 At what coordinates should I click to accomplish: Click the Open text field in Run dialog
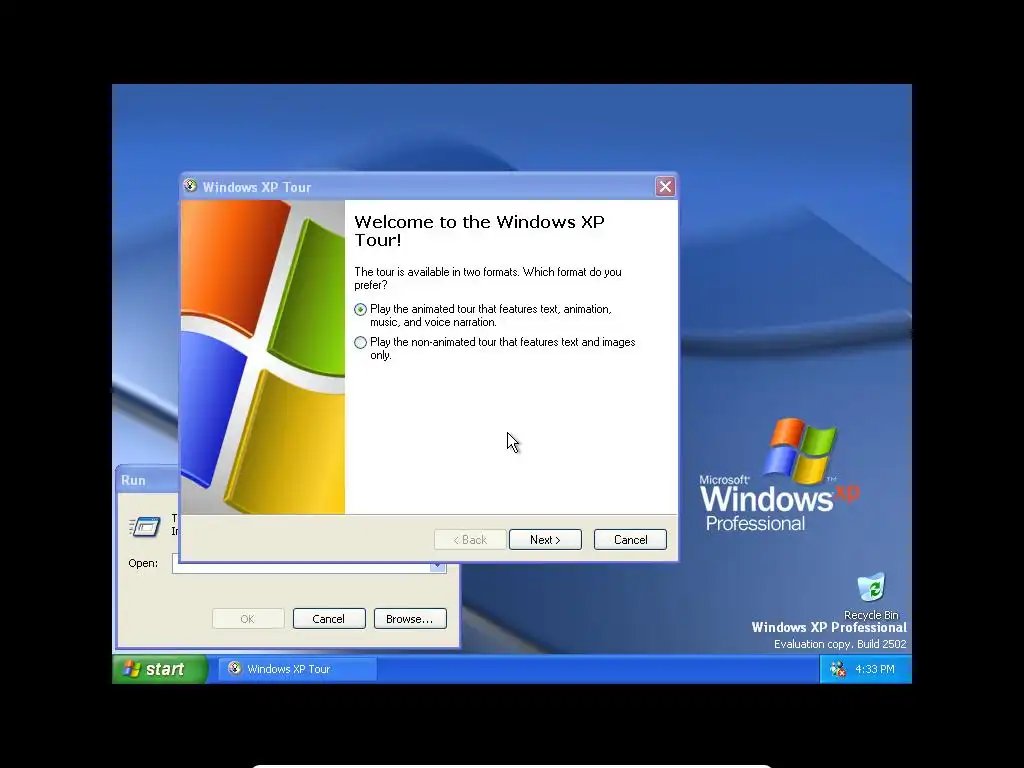(301, 567)
